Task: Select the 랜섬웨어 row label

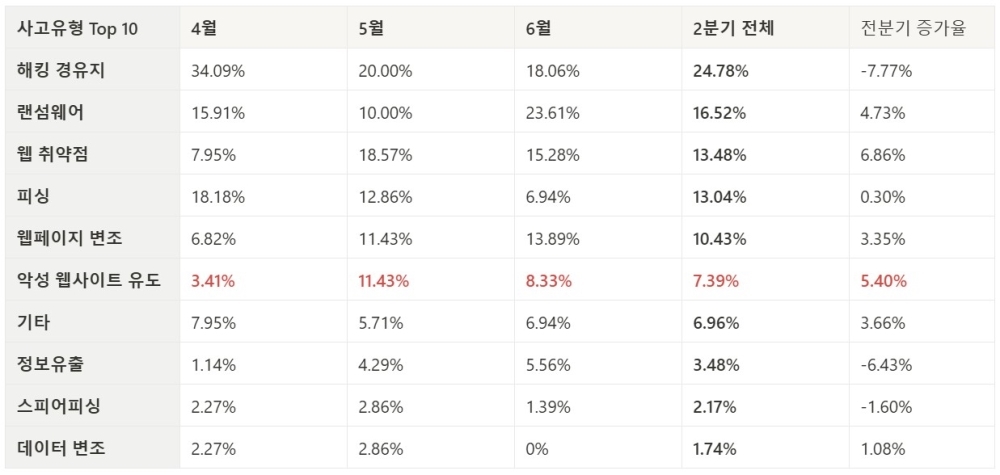Action: (x=50, y=112)
